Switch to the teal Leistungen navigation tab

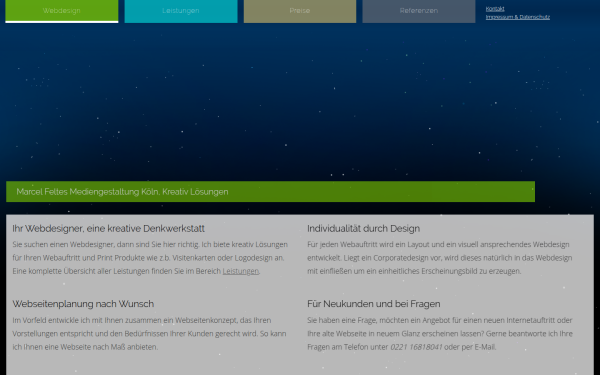(181, 11)
